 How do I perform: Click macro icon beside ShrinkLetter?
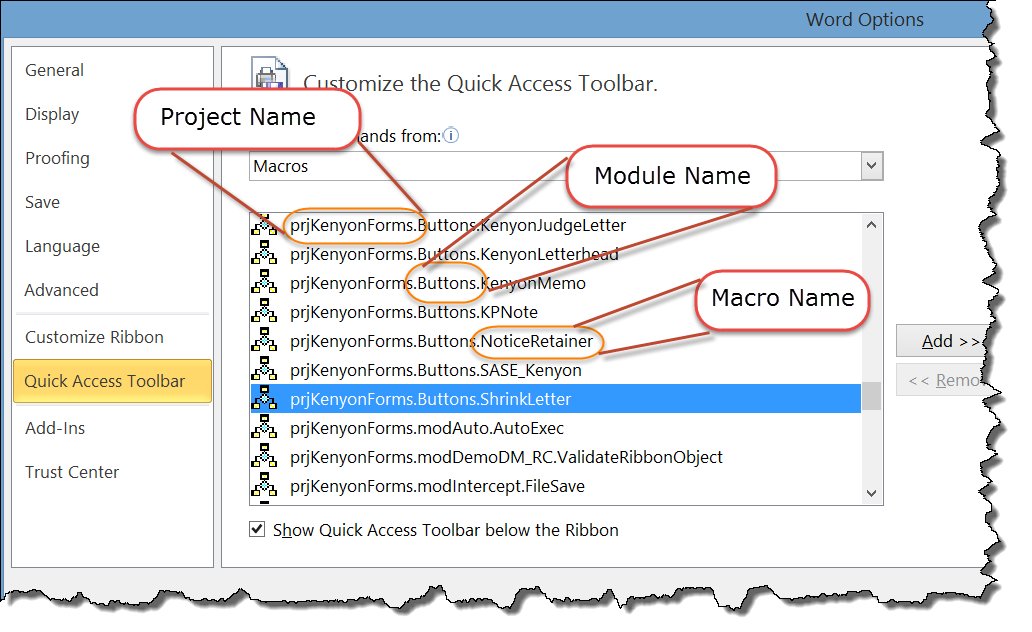point(265,398)
